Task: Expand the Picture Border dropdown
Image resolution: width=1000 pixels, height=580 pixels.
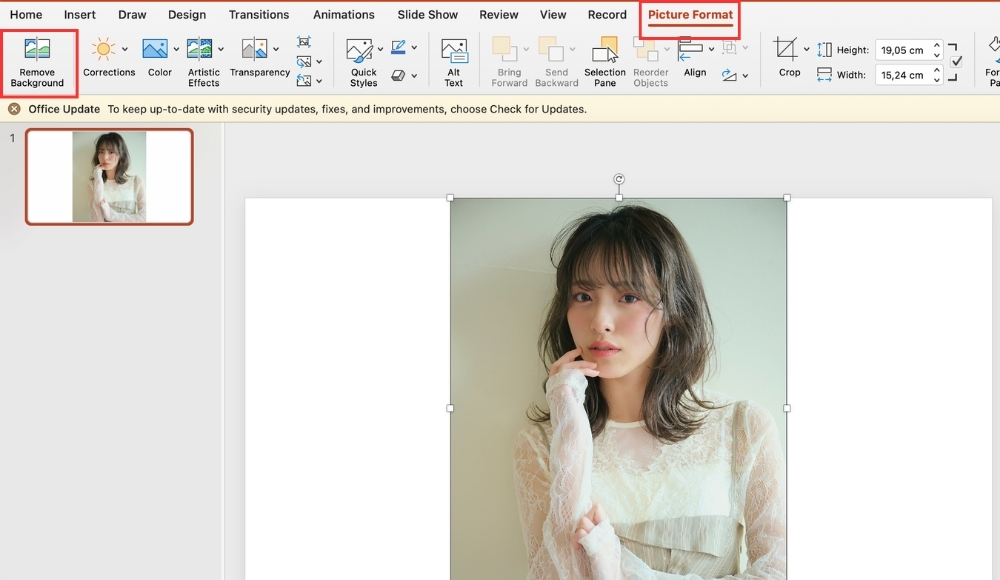Action: [415, 48]
